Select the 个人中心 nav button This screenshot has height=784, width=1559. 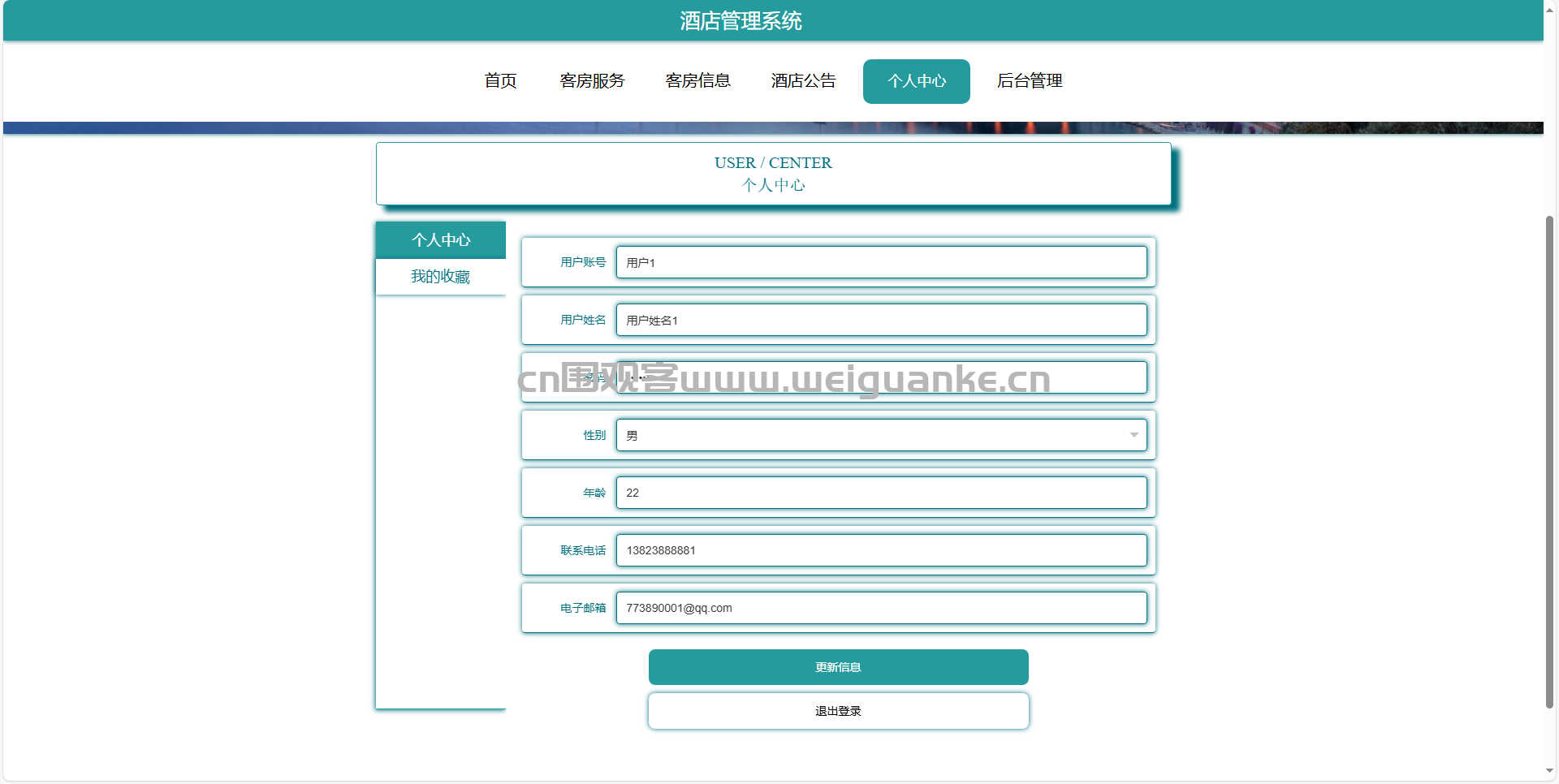click(x=917, y=81)
